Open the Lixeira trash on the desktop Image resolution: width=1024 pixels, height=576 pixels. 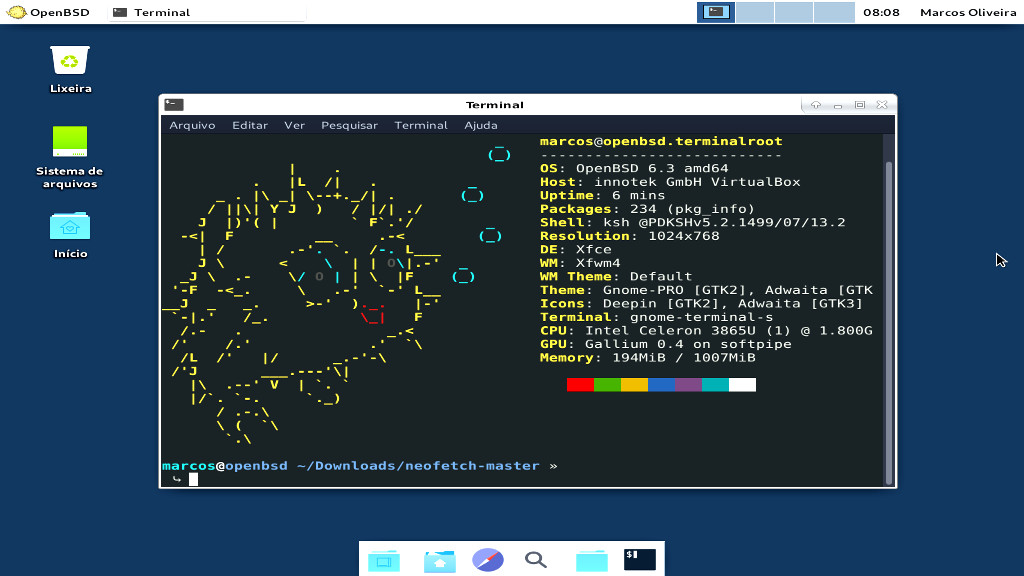click(x=68, y=62)
